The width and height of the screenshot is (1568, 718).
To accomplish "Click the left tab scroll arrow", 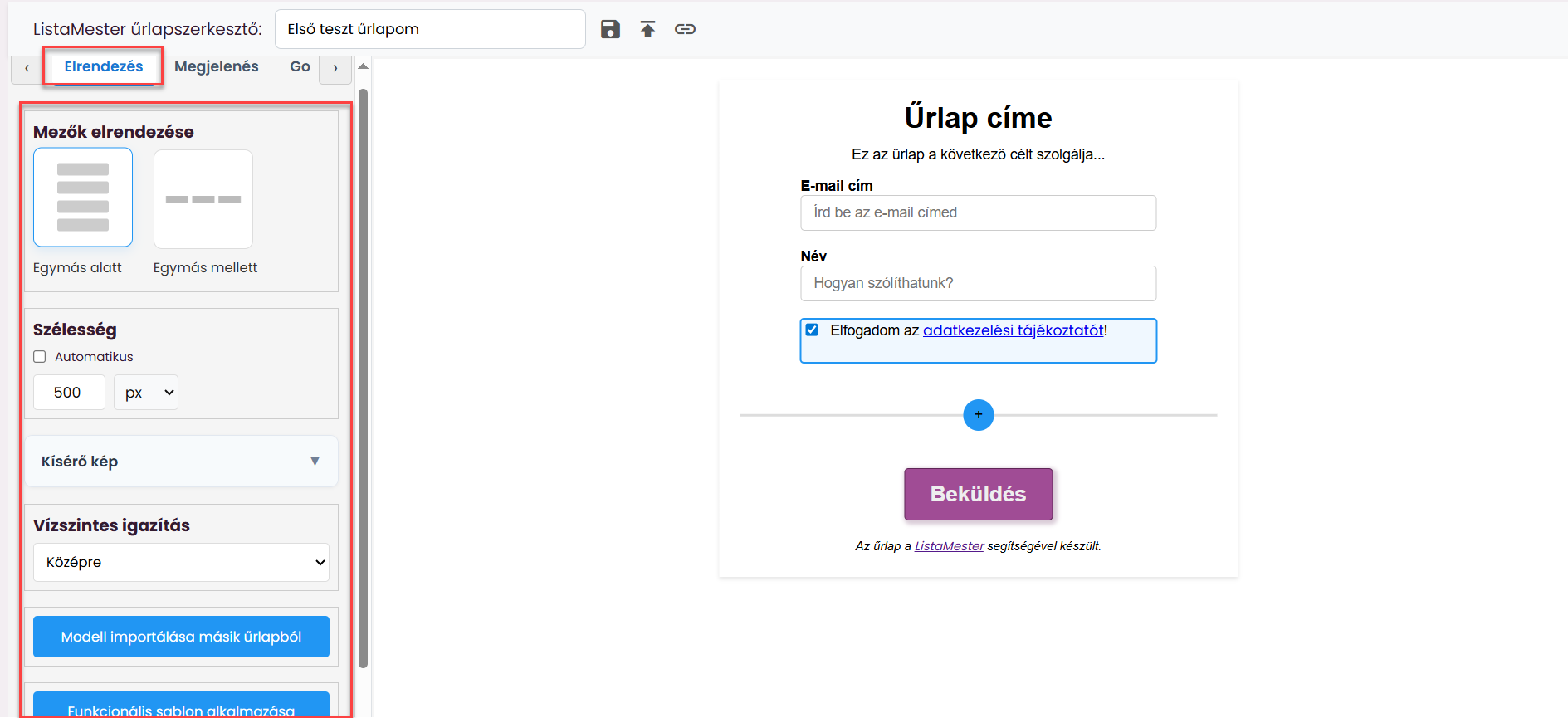I will coord(27,68).
